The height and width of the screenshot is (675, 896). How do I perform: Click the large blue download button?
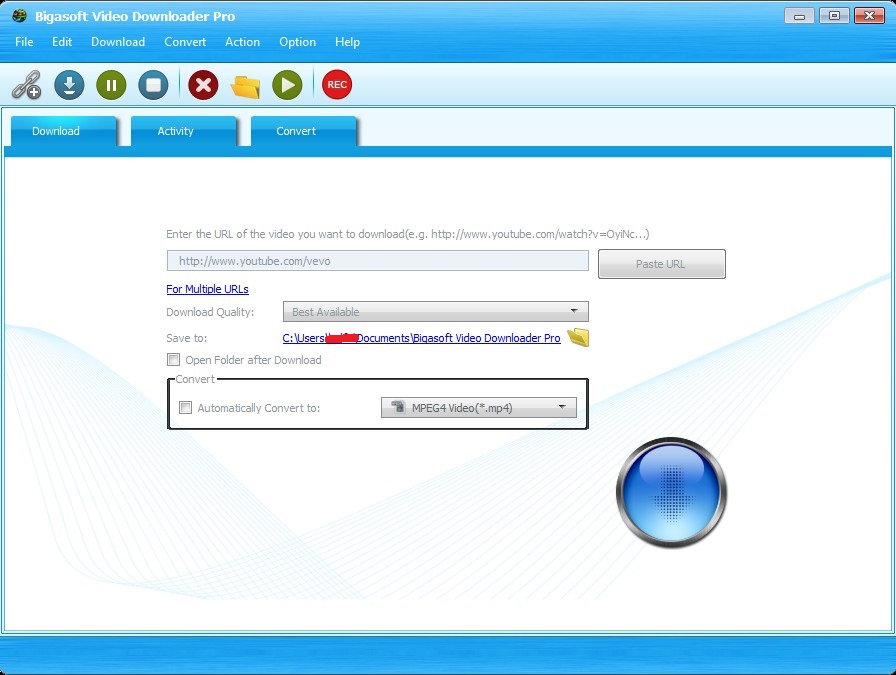pos(671,492)
